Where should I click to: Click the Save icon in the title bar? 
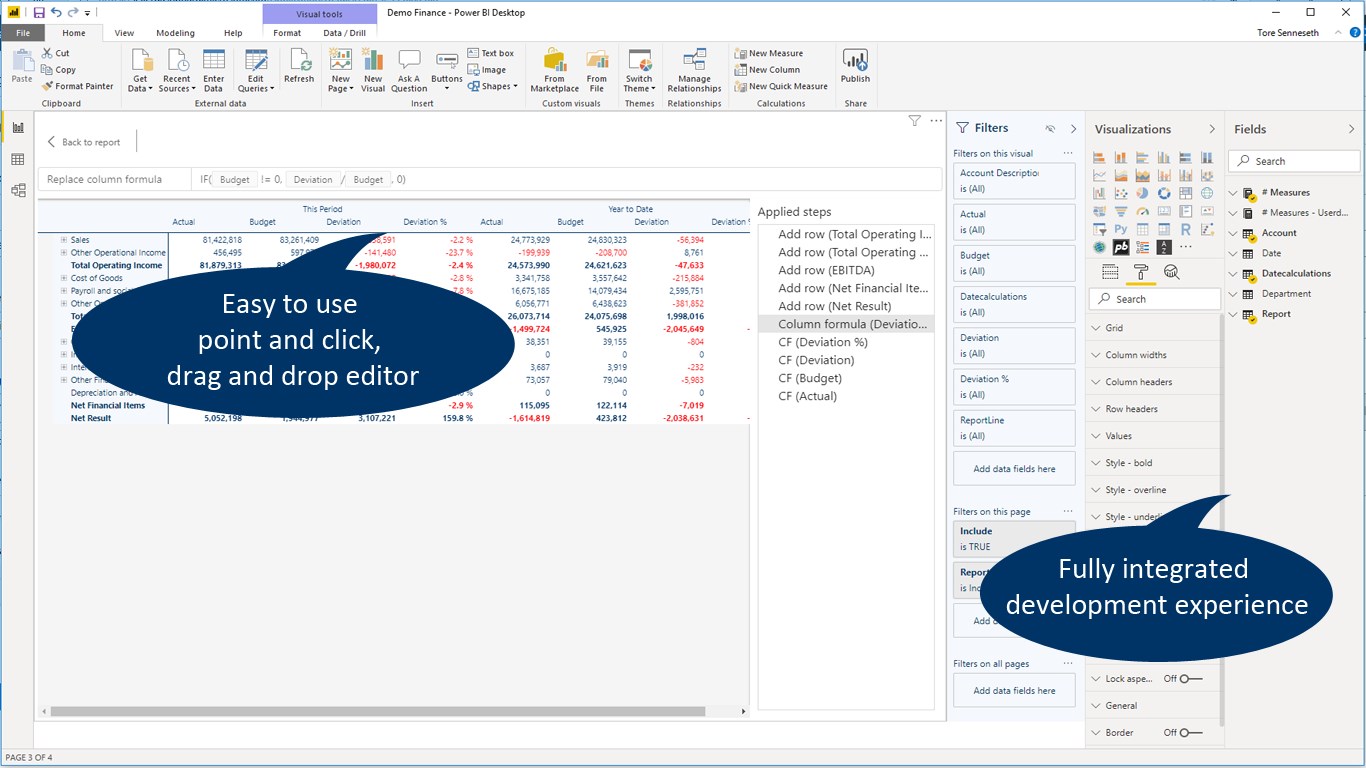coord(39,12)
